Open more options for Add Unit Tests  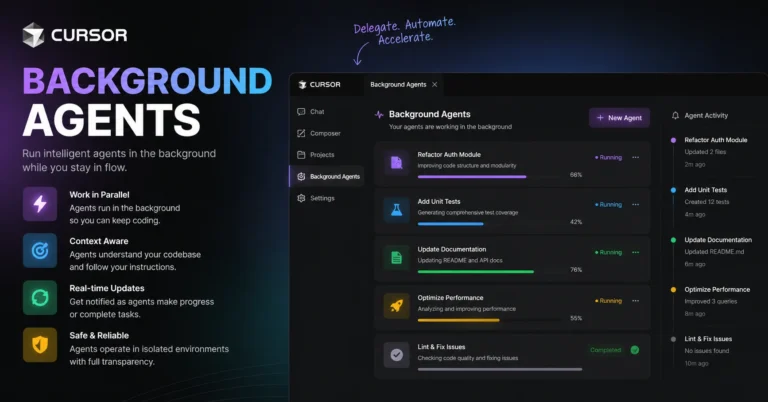(635, 204)
